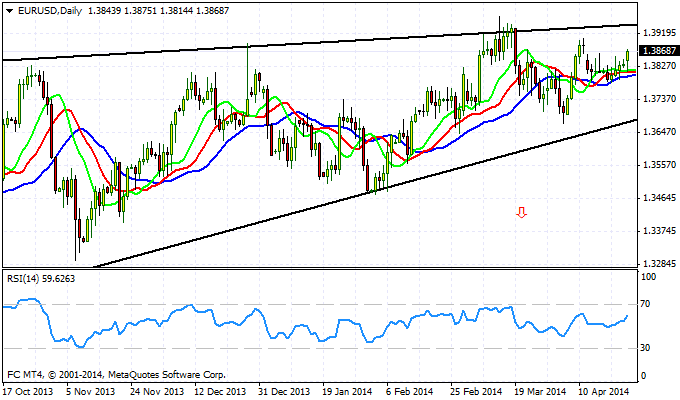
Task: Click price axis value 1.34645
Action: tap(659, 197)
